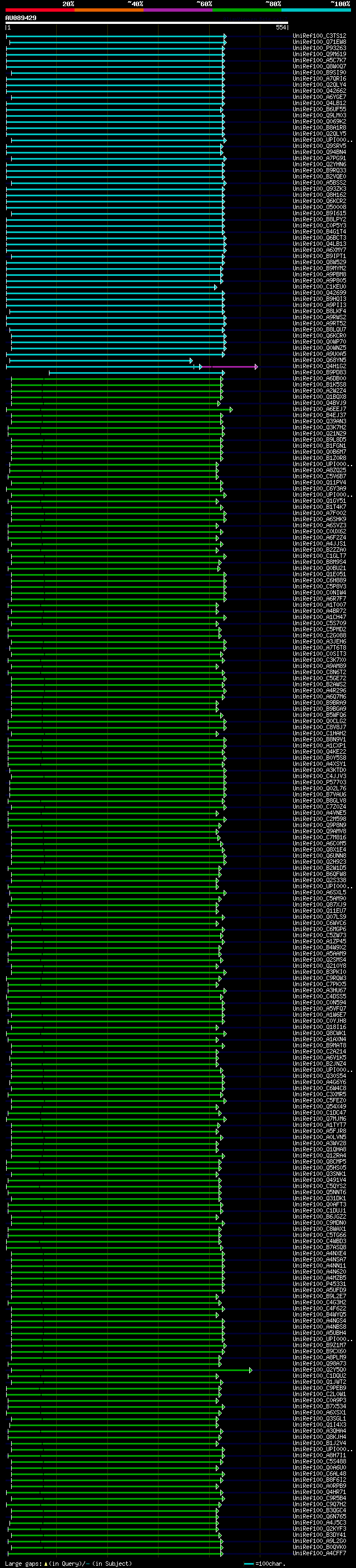Select hit label UniRef100_Q21N29
Image resolution: width=356 pixels, height=1568 pixels.
tap(319, 433)
